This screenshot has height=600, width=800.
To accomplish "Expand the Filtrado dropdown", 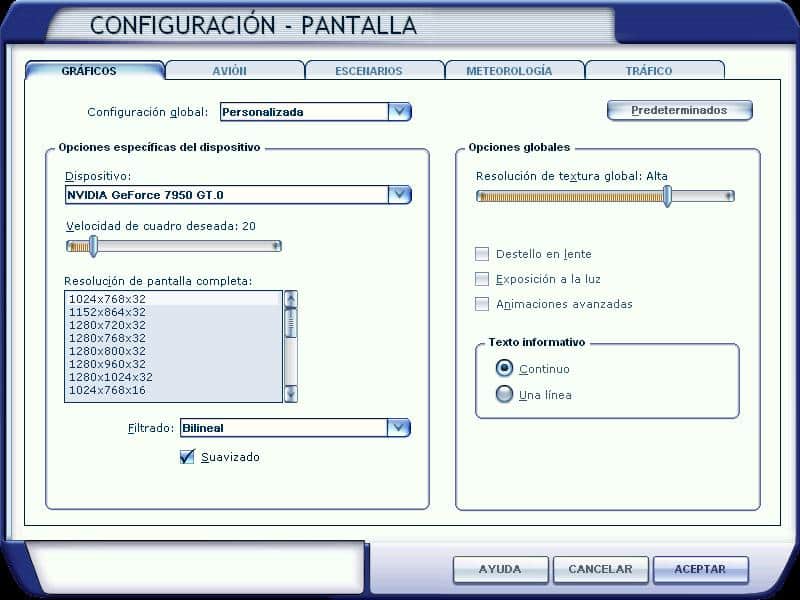I will click(399, 428).
